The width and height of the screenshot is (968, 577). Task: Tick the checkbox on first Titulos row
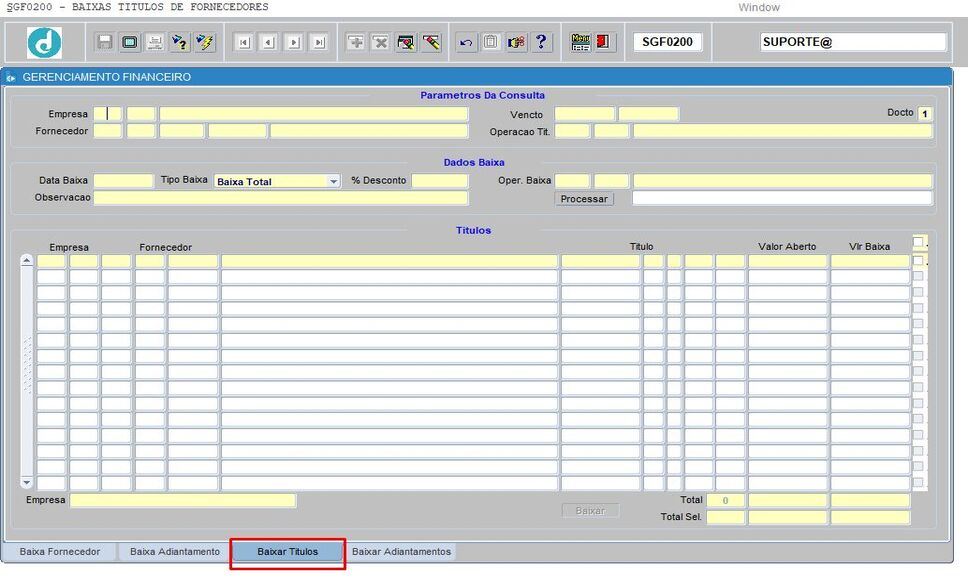click(x=918, y=260)
